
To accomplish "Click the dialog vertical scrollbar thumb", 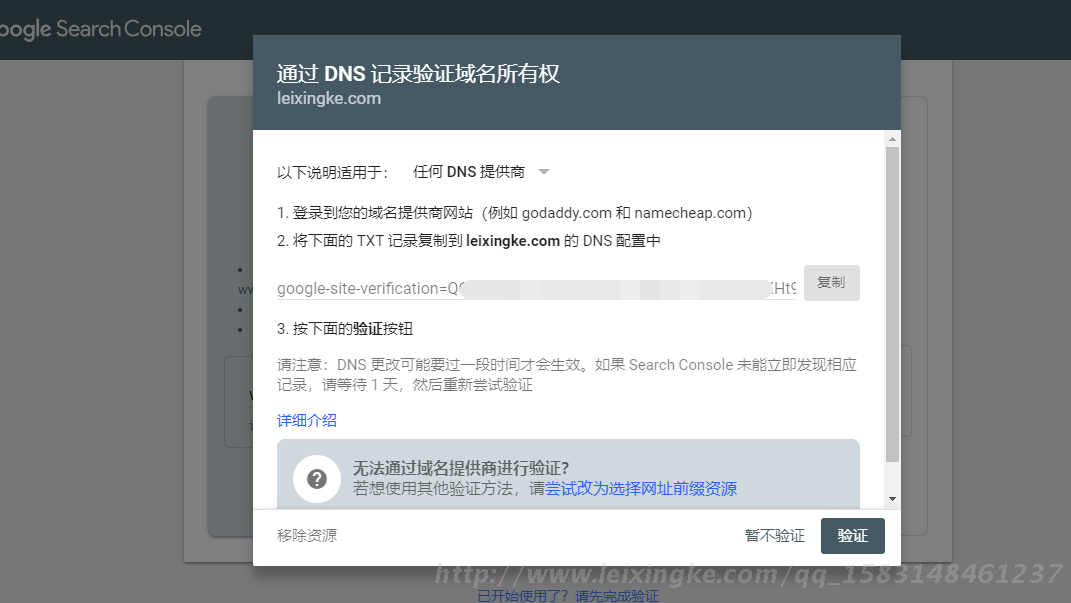I will point(892,305).
